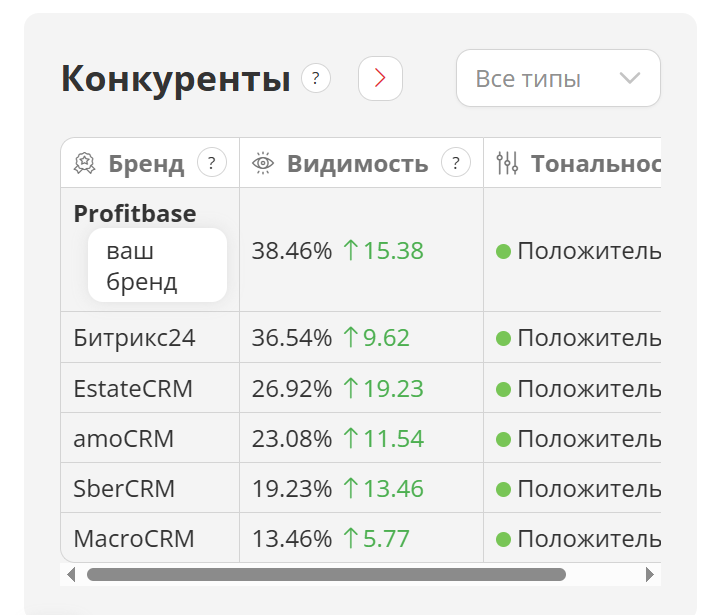Sort by the Видимость column header

click(x=357, y=164)
